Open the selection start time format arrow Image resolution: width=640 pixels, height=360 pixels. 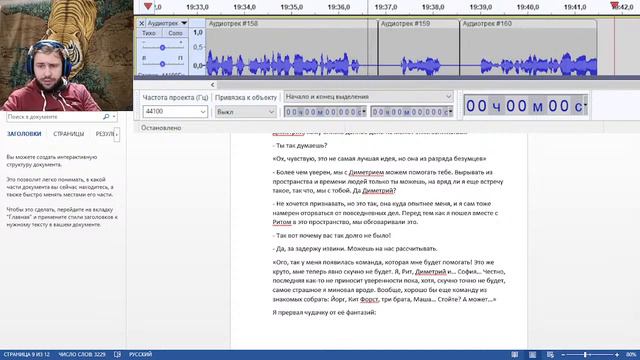(364, 111)
